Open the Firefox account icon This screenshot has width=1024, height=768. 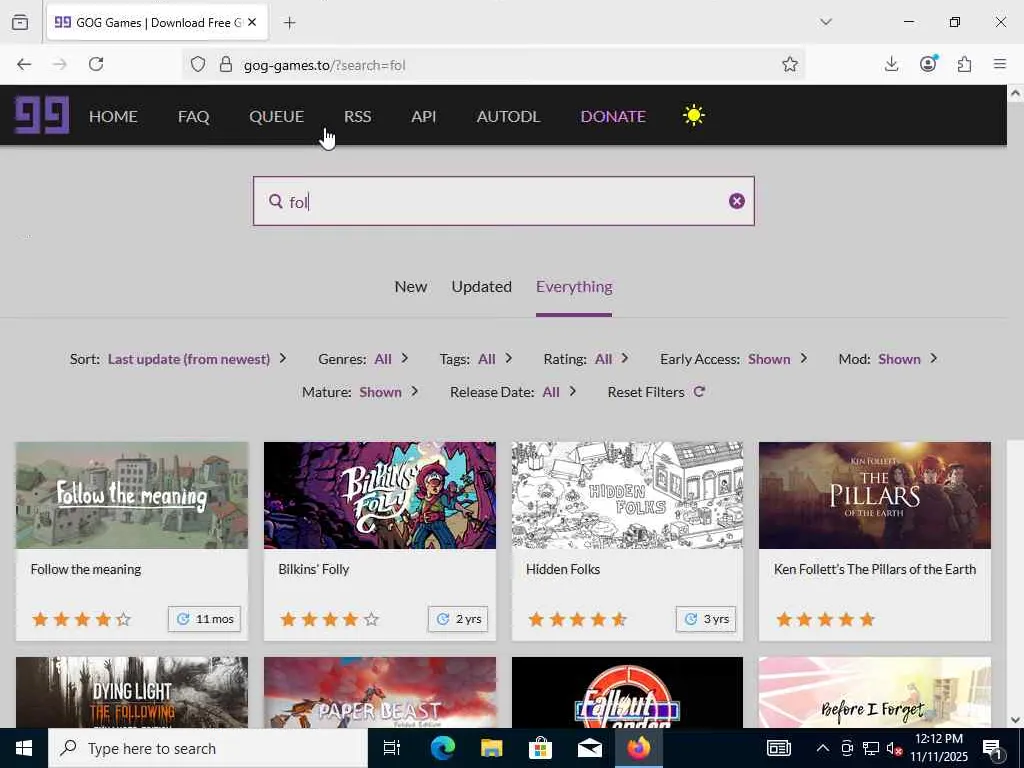point(928,63)
